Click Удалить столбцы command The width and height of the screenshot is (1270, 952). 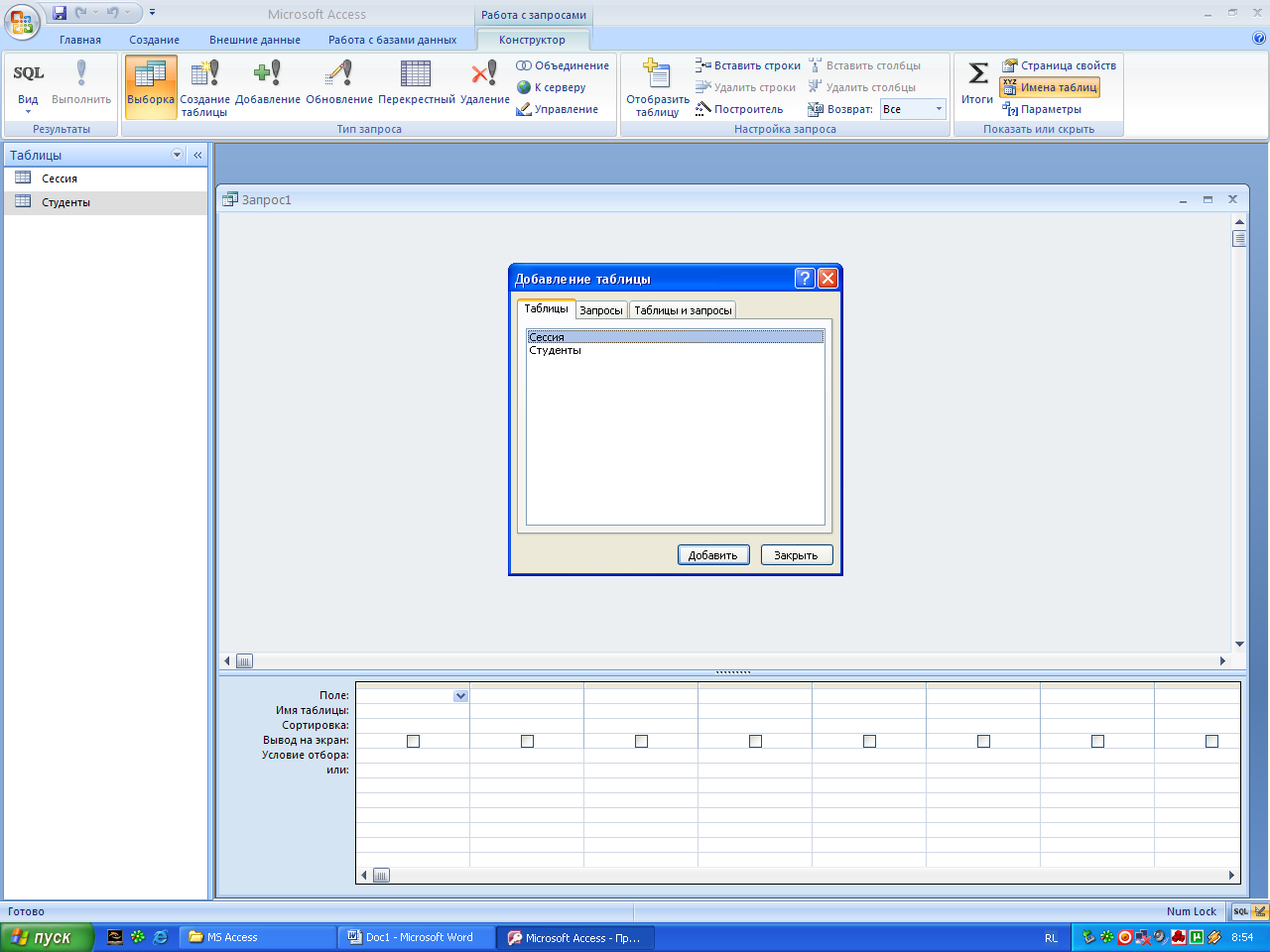pyautogui.click(x=862, y=87)
